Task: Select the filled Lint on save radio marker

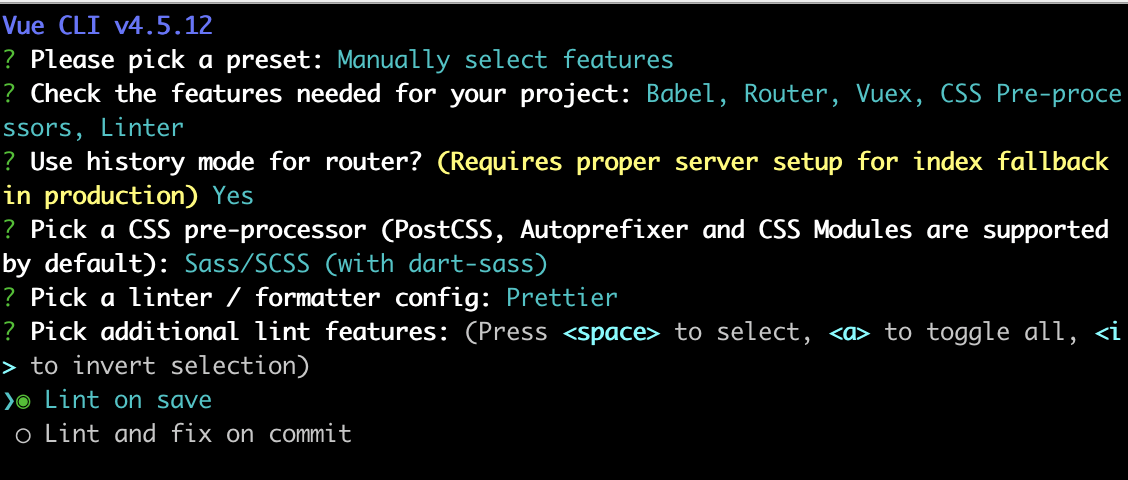Action: [x=24, y=402]
